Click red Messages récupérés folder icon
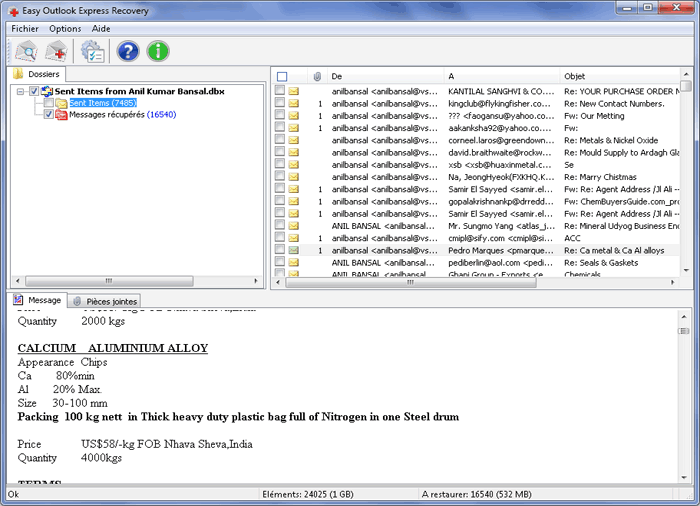700x506 pixels. [x=61, y=115]
